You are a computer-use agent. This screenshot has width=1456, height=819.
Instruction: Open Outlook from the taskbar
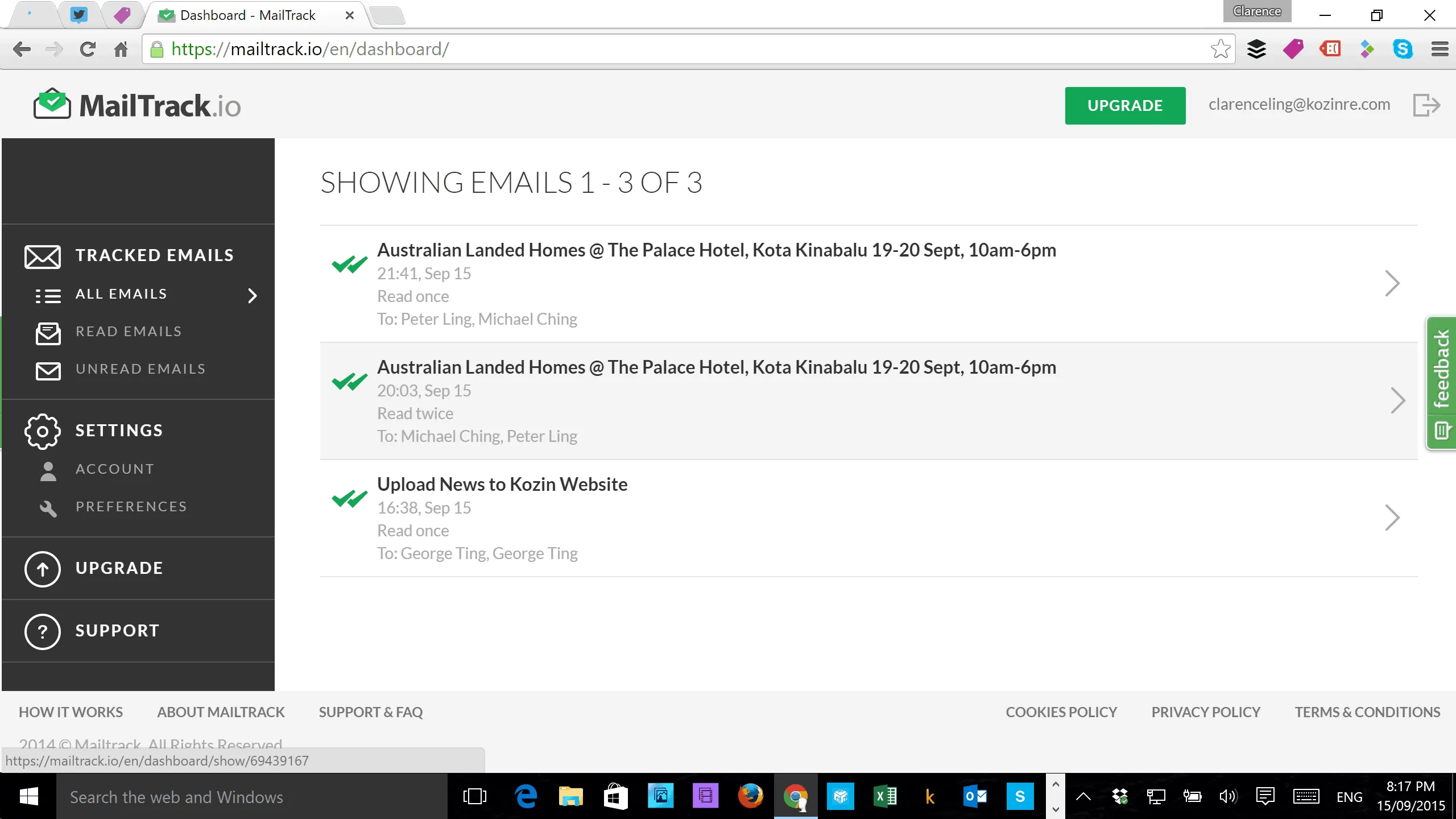975,796
